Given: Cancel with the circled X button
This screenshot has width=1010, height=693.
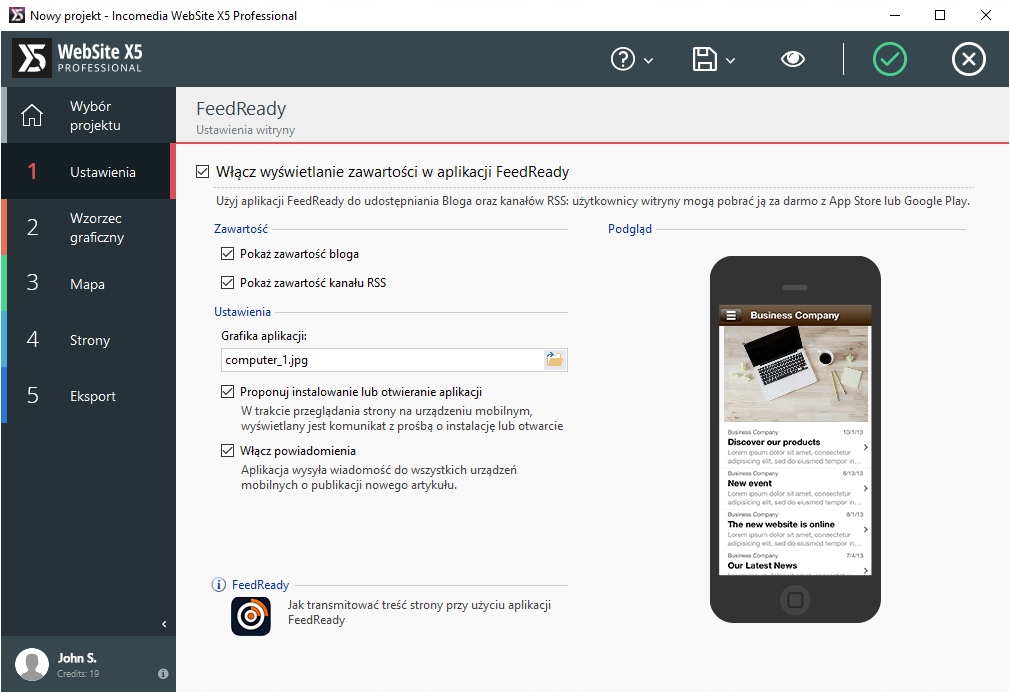Looking at the screenshot, I should coord(969,59).
